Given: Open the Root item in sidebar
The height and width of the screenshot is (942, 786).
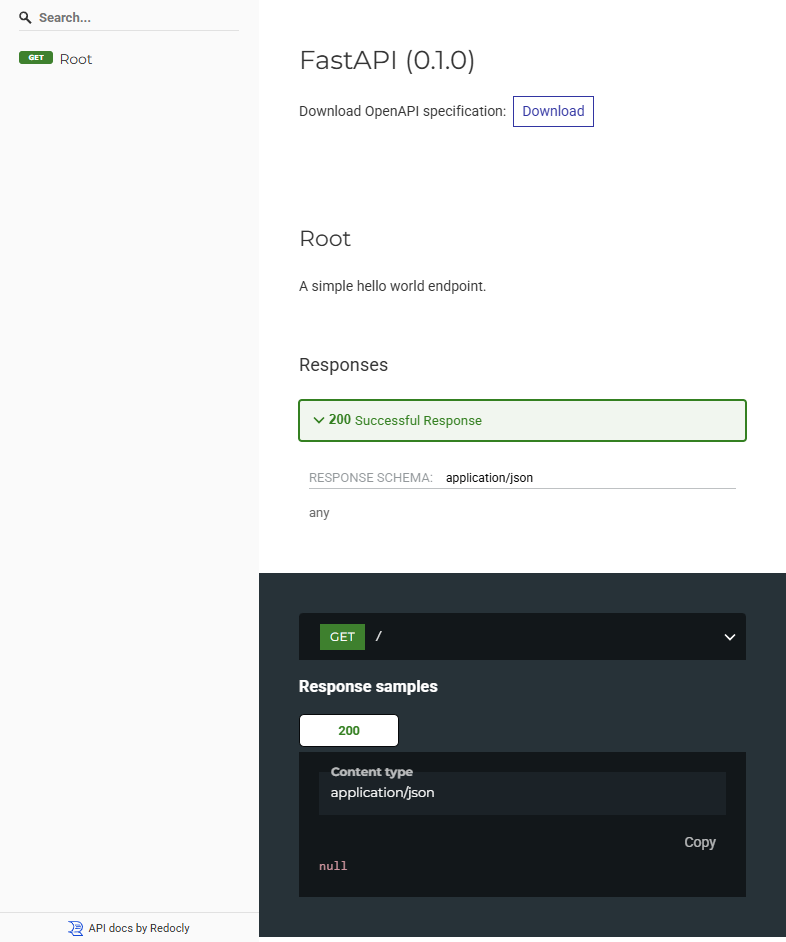Looking at the screenshot, I should (76, 59).
